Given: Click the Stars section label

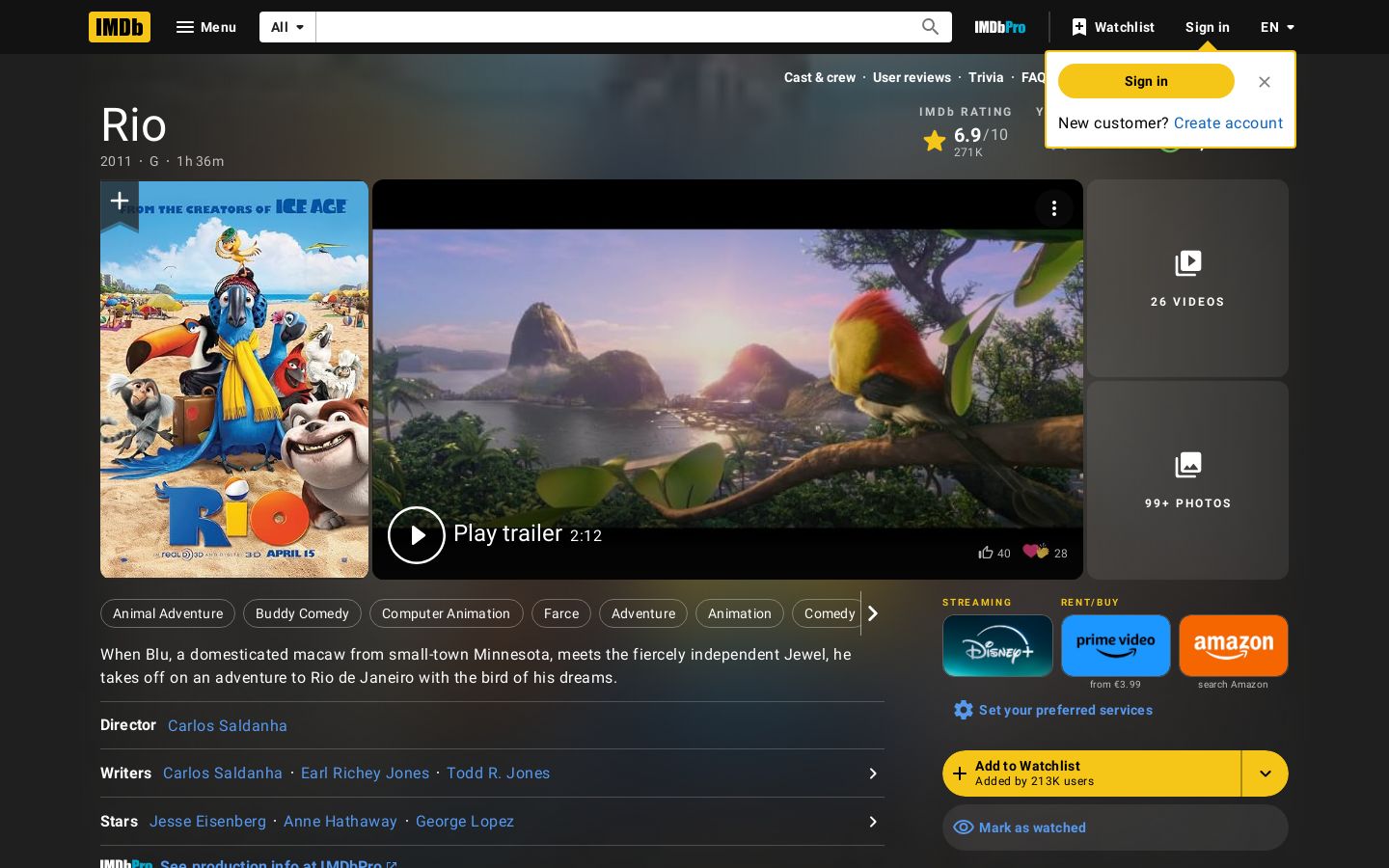Looking at the screenshot, I should coord(119,821).
